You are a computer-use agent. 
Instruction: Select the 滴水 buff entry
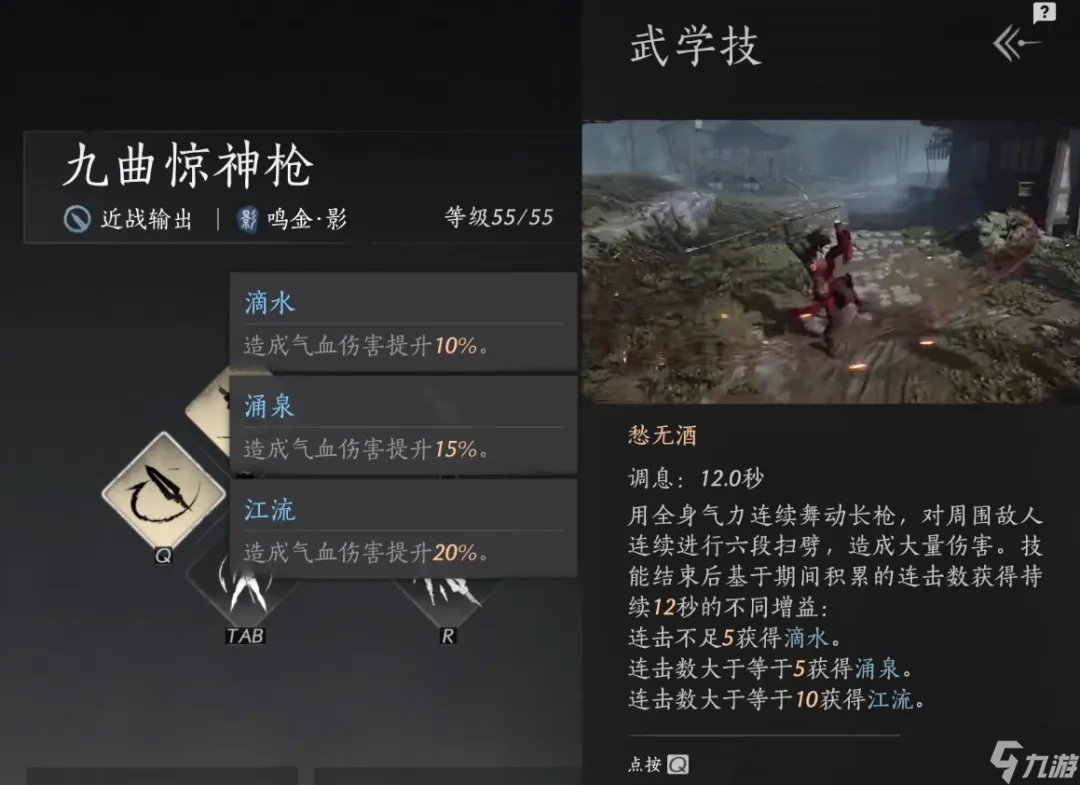click(404, 322)
